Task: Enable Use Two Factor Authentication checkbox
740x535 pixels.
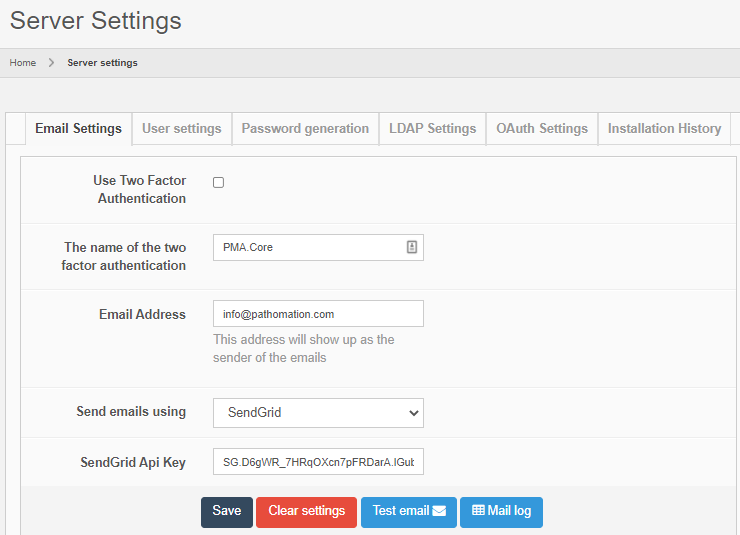Action: click(x=218, y=182)
